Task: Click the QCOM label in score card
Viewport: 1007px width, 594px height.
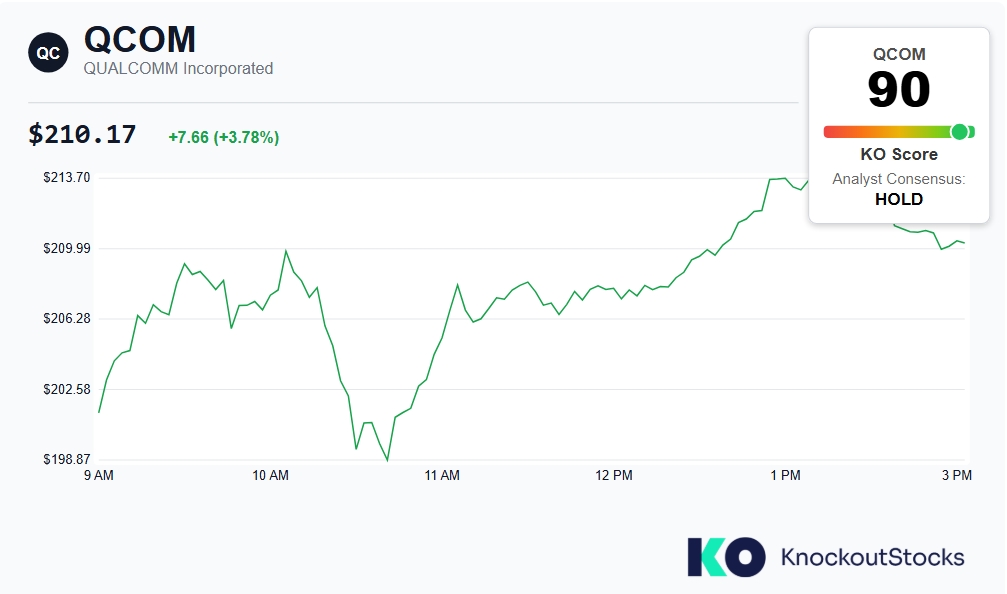Action: click(899, 54)
